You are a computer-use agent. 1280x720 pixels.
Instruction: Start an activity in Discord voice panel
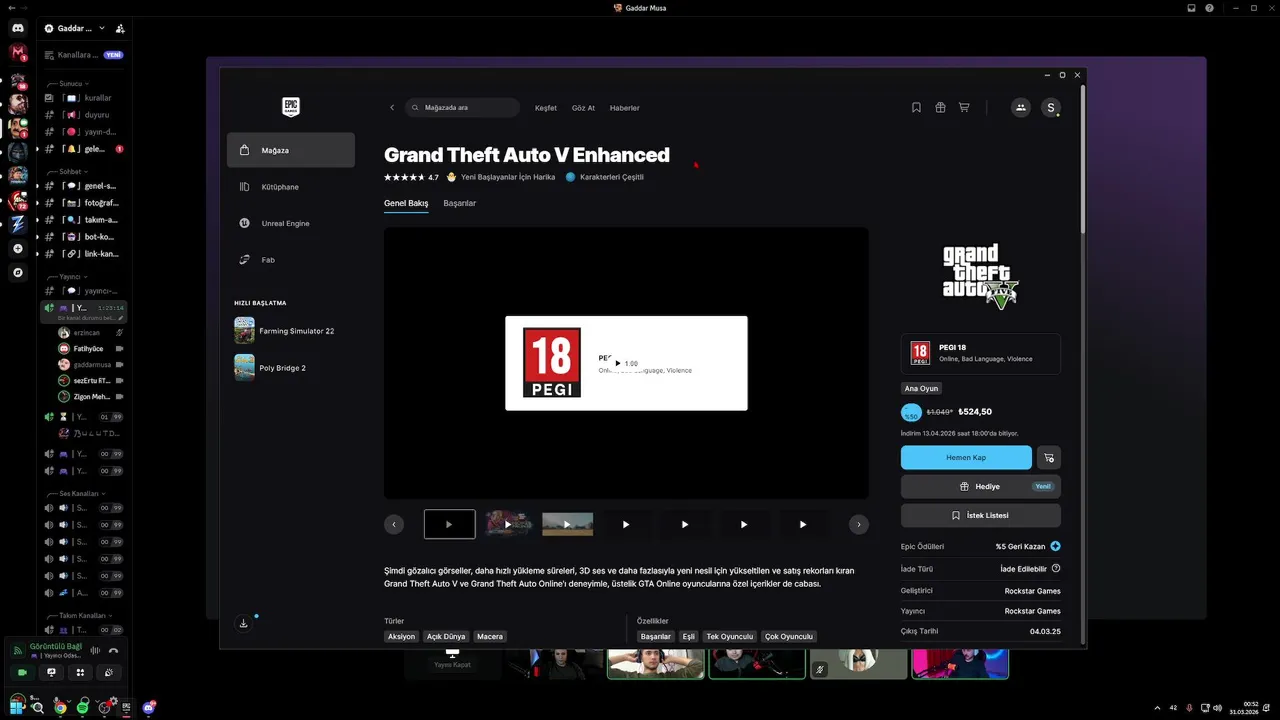point(80,673)
